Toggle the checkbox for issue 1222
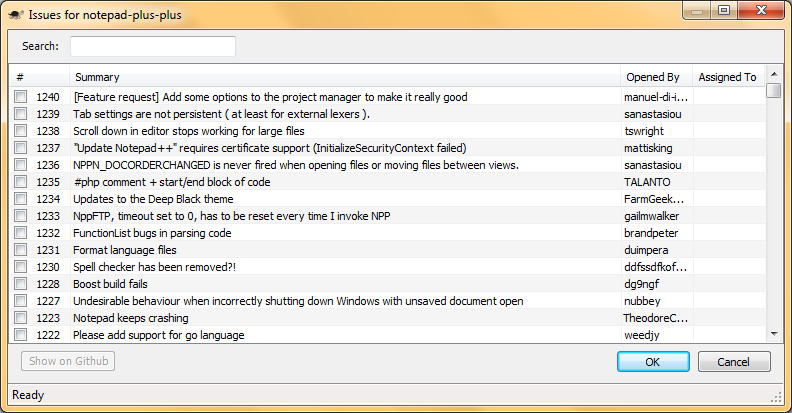Image resolution: width=792 pixels, height=413 pixels. 20,335
